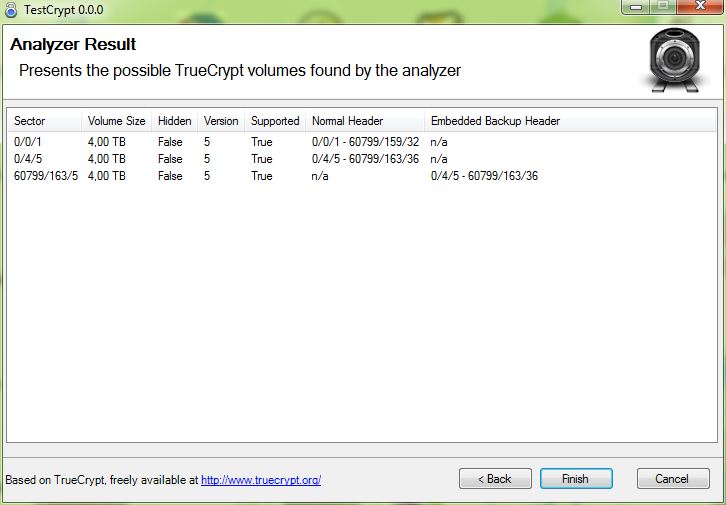The height and width of the screenshot is (505, 726).
Task: Click the Finish button
Action: [x=576, y=479]
